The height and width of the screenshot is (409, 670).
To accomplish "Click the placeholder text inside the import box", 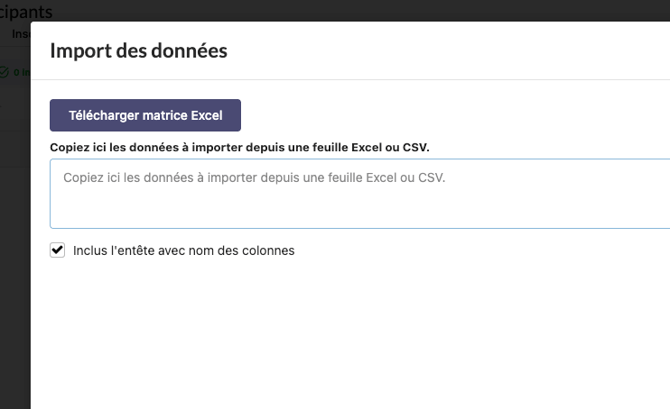I will (253, 178).
